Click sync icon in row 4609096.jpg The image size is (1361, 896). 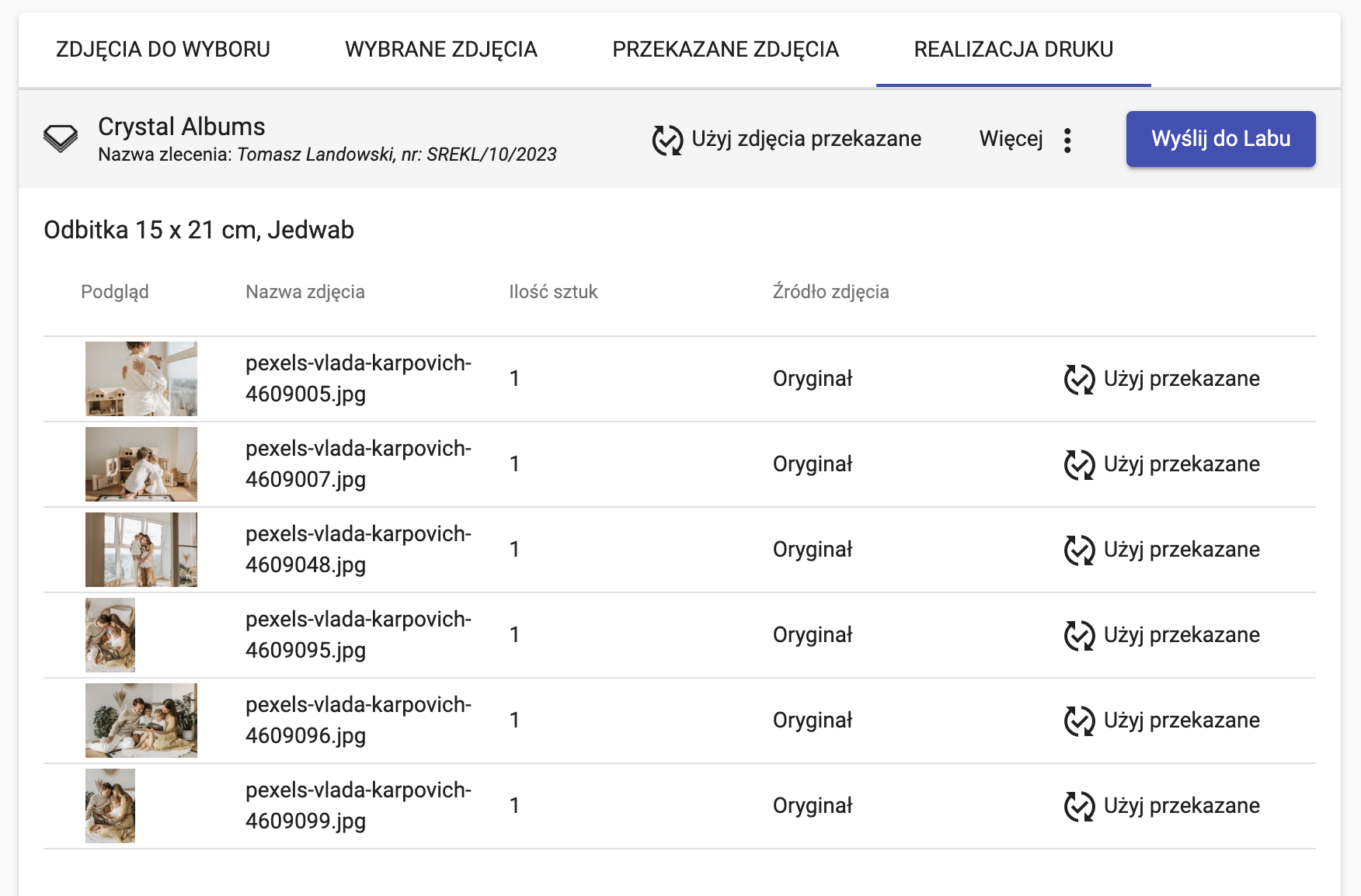[x=1079, y=721]
